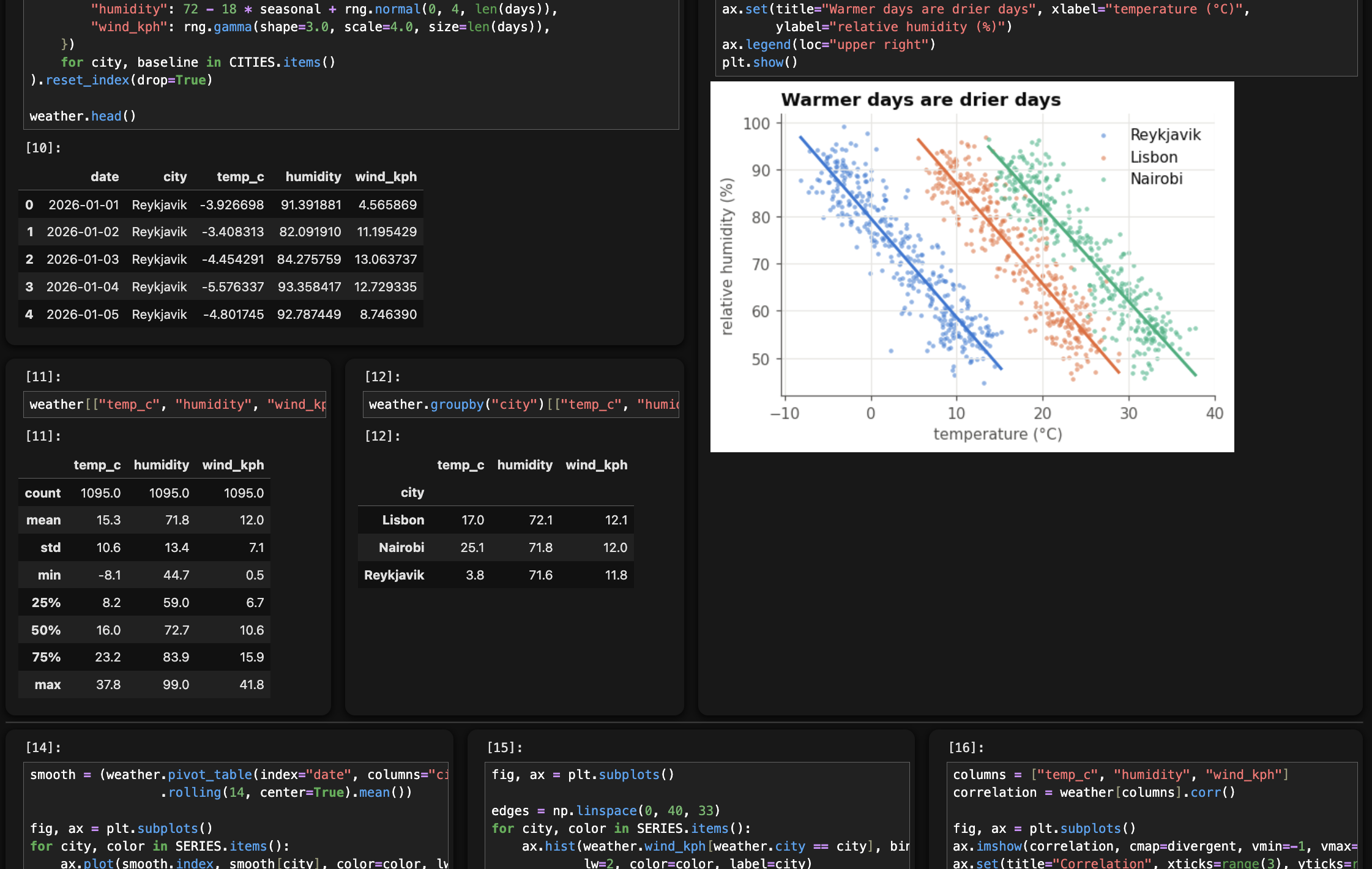Click the 'Warmer days are drier days' chart title
The height and width of the screenshot is (869, 1372).
921,100
